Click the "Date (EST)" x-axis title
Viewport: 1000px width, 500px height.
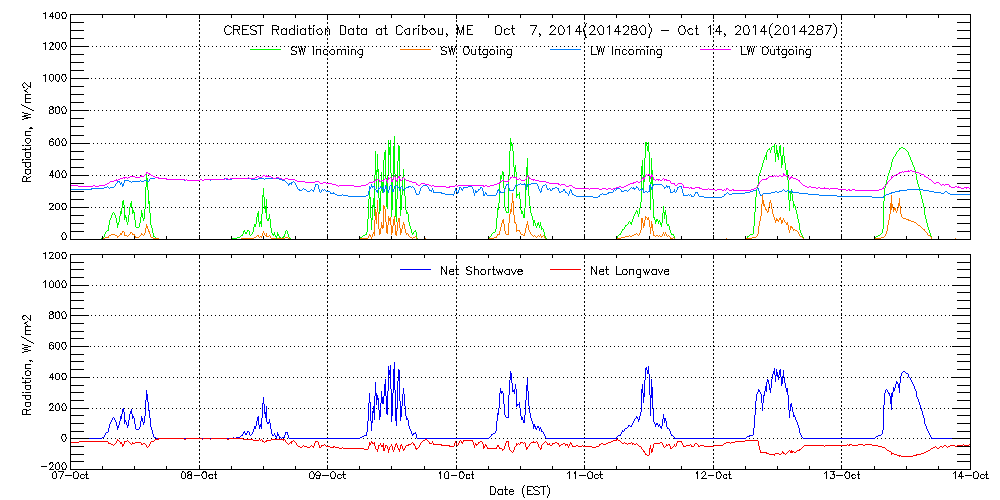[521, 491]
